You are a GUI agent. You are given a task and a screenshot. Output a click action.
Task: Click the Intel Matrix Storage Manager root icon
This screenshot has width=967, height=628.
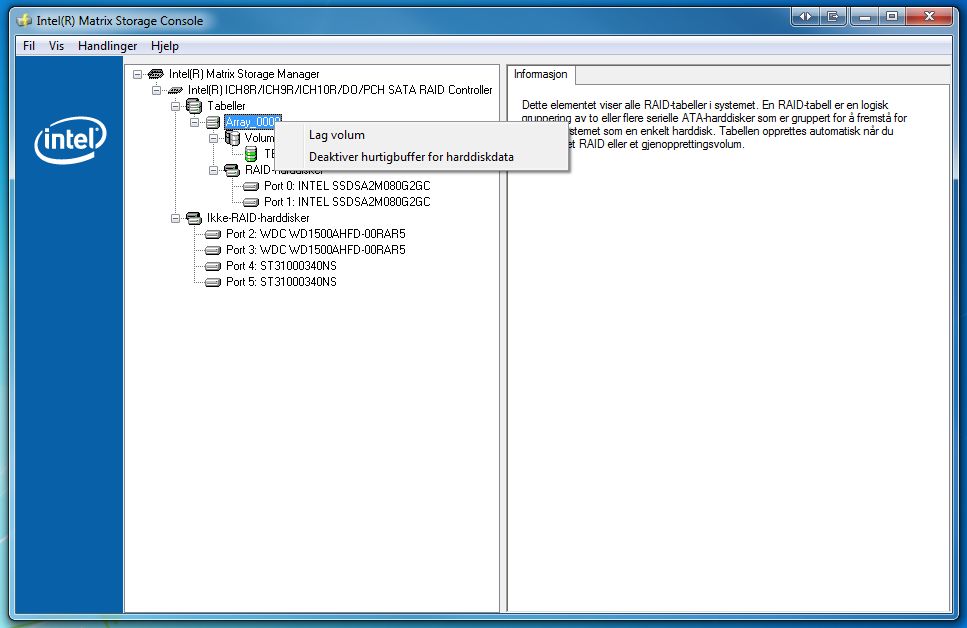156,74
